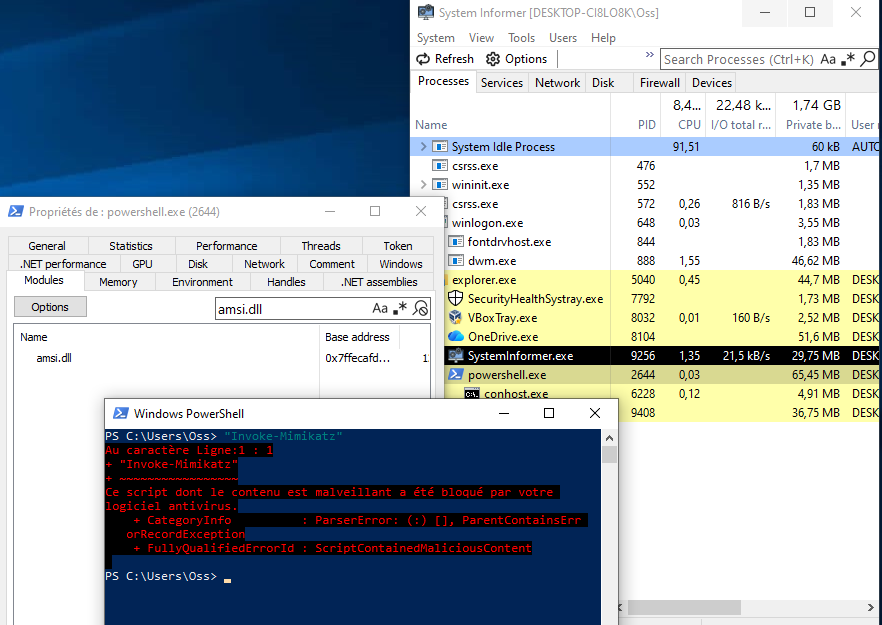The image size is (882, 625).
Task: Click the conhost.exe console icon
Action: tap(472, 394)
